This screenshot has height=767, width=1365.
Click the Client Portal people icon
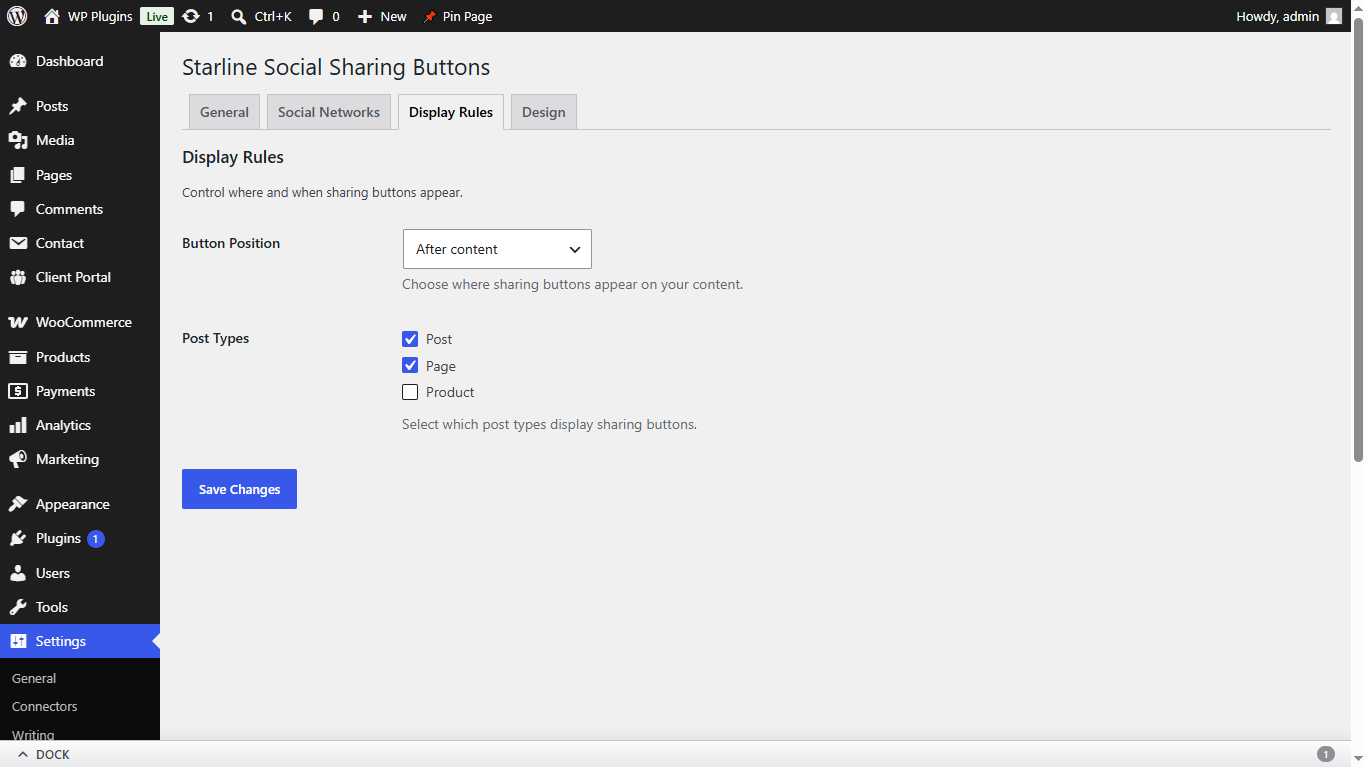coord(18,277)
